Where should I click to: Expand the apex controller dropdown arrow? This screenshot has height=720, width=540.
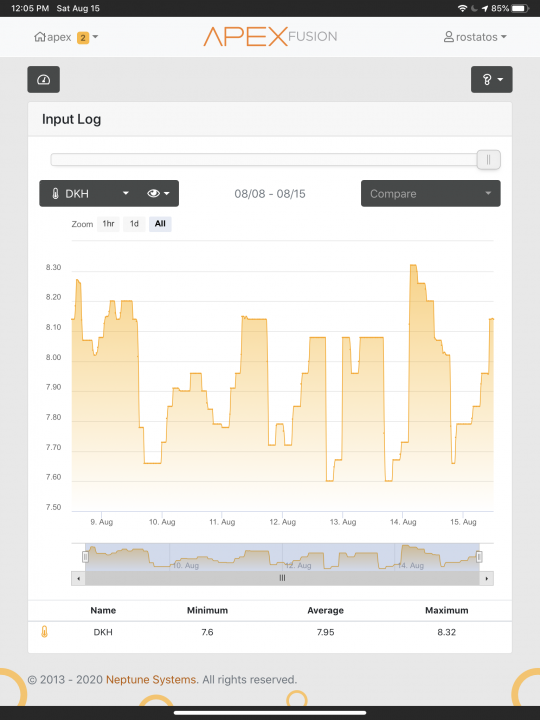tap(96, 37)
